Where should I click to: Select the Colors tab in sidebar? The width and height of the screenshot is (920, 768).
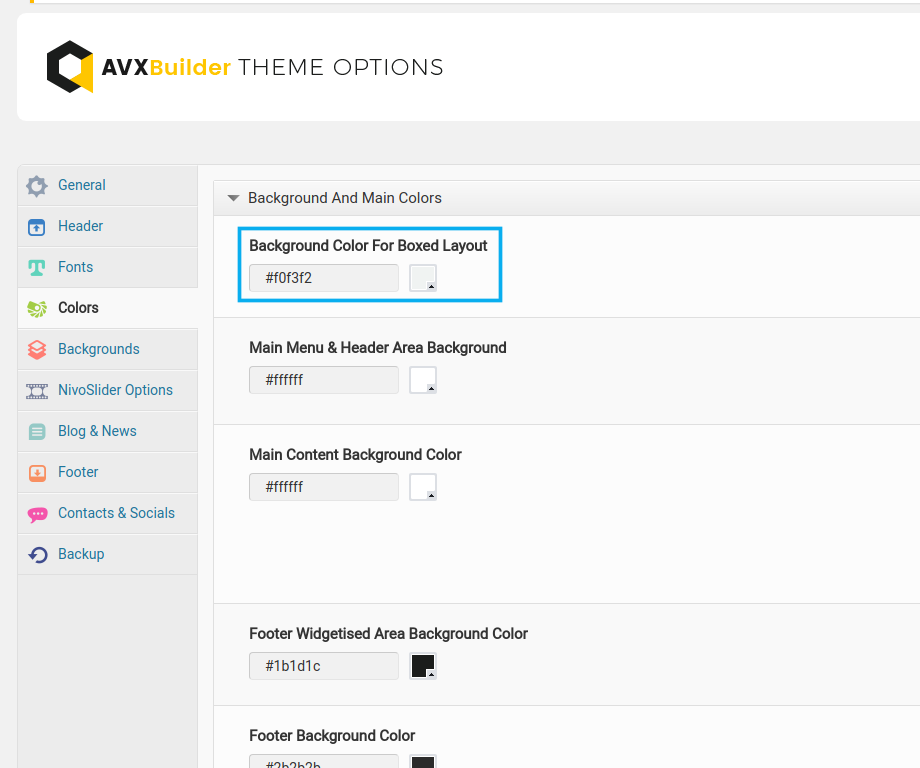point(78,308)
